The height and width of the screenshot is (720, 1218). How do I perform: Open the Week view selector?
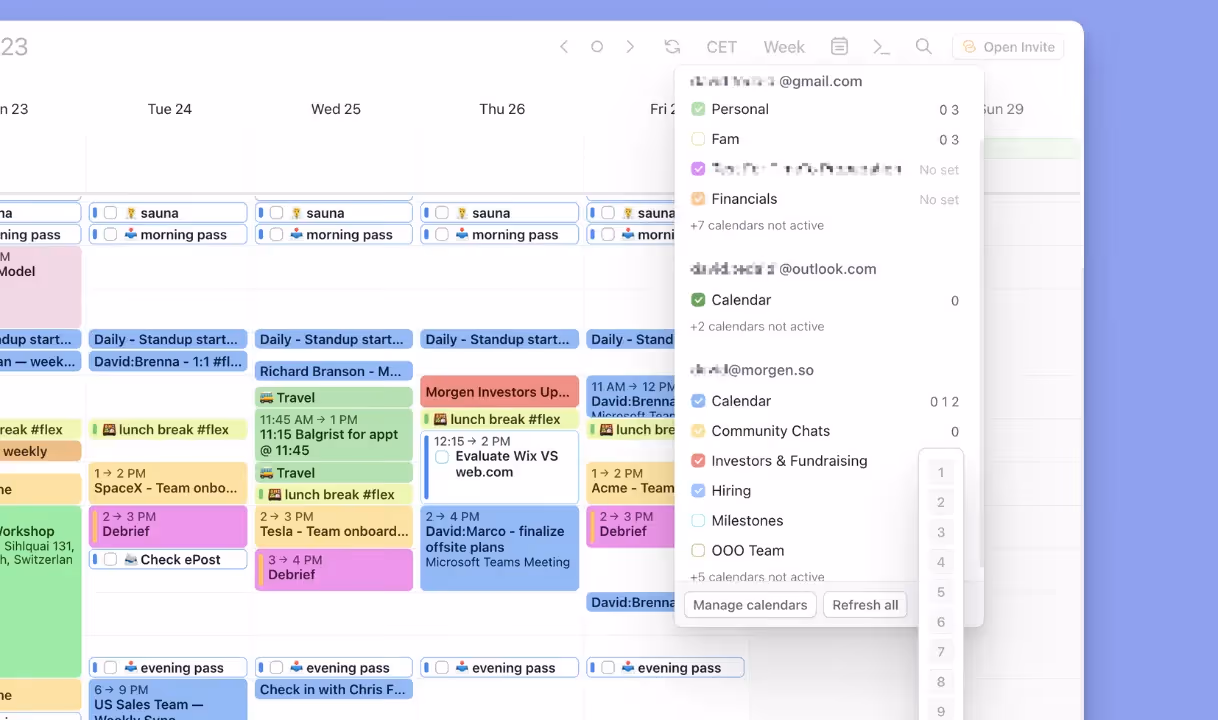click(784, 47)
